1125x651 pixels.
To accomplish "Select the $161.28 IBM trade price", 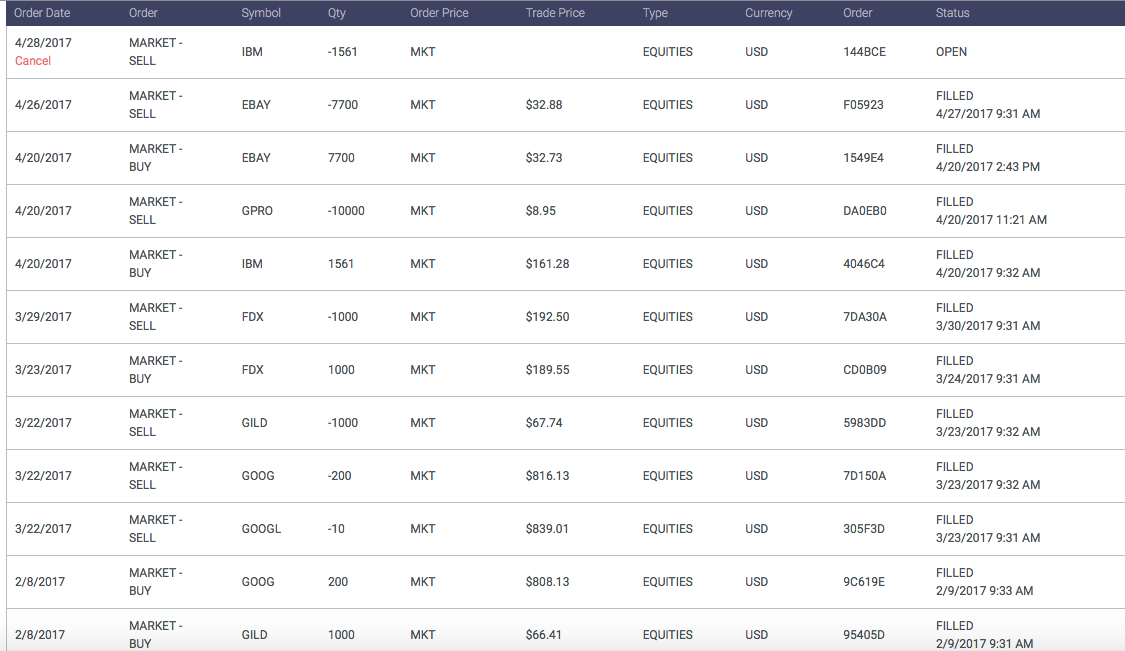I will (547, 264).
